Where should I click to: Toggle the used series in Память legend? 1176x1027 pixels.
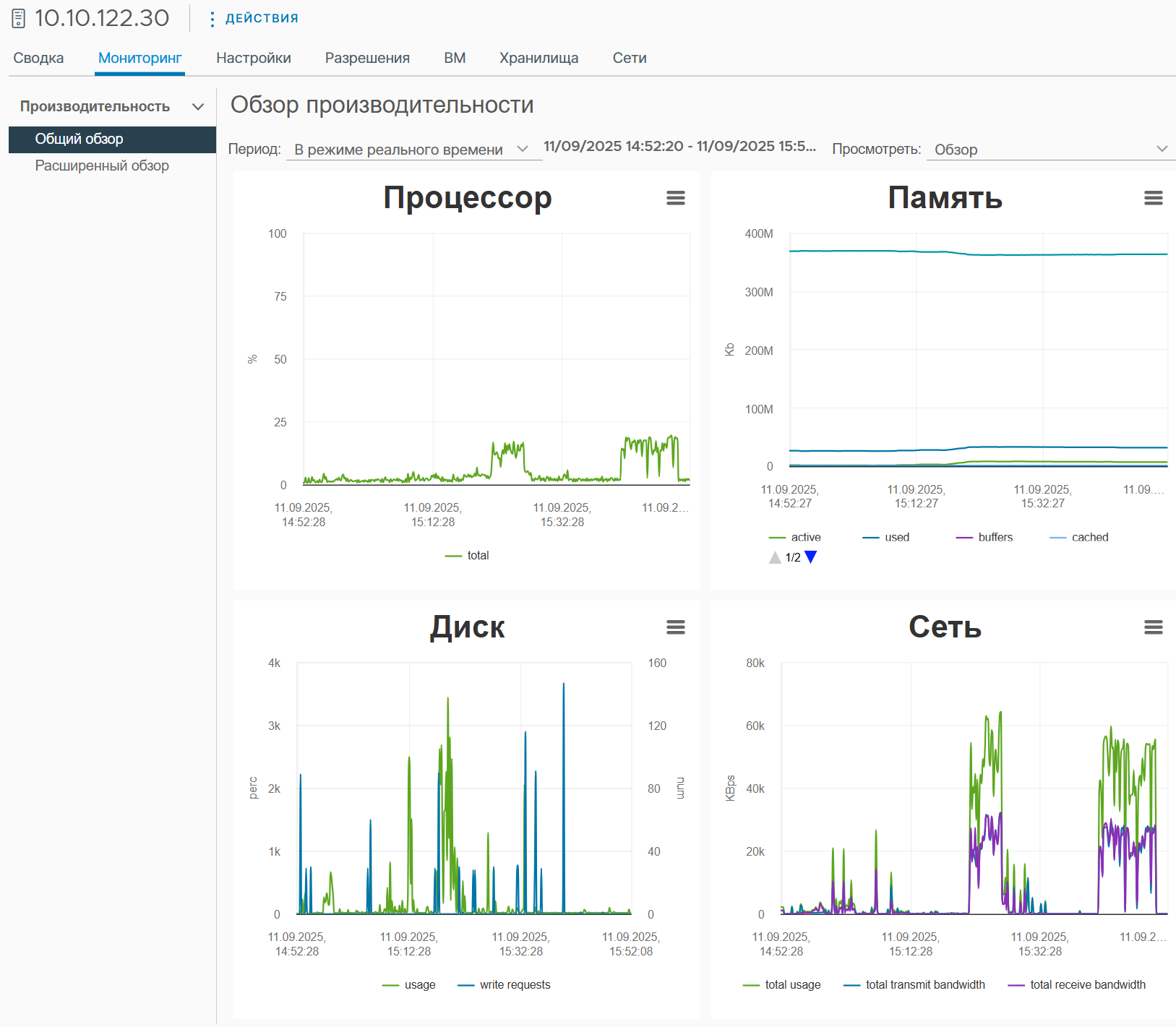point(885,537)
